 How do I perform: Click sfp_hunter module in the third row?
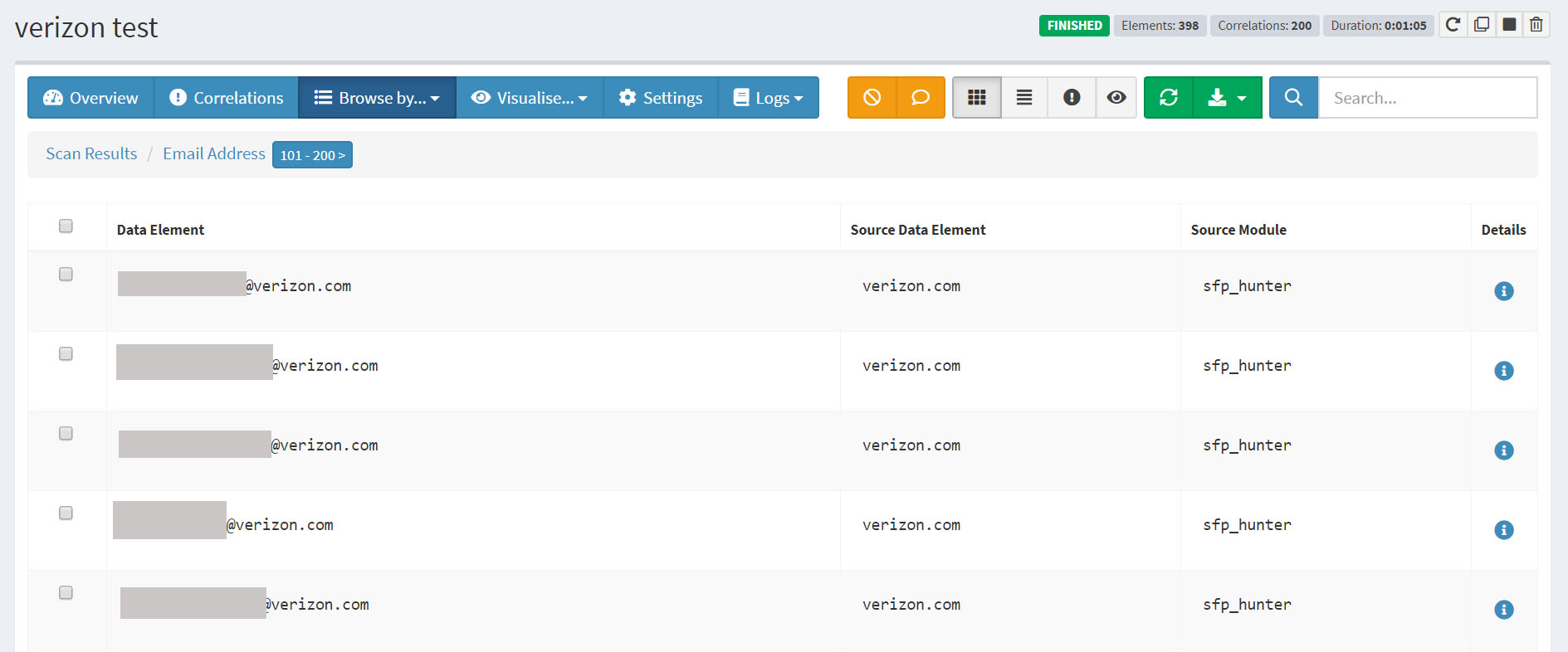coord(1247,445)
